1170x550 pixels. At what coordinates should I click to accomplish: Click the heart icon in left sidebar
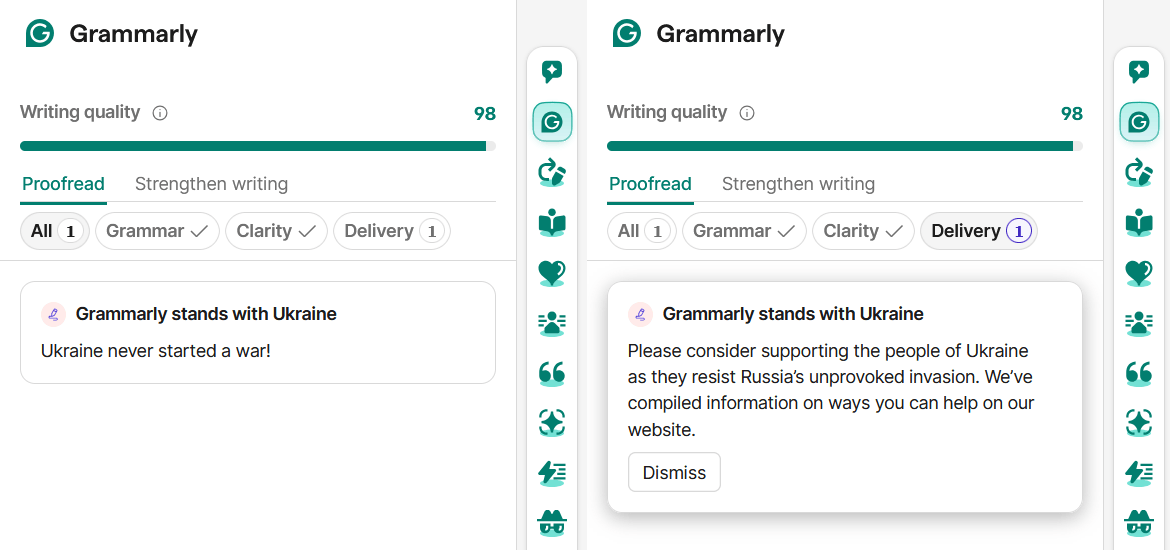pyautogui.click(x=552, y=273)
